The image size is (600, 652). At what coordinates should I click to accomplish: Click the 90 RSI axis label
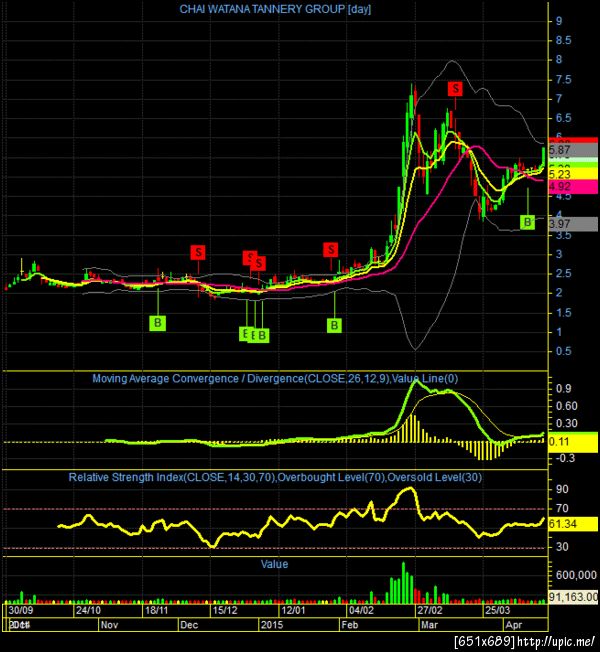[x=562, y=489]
